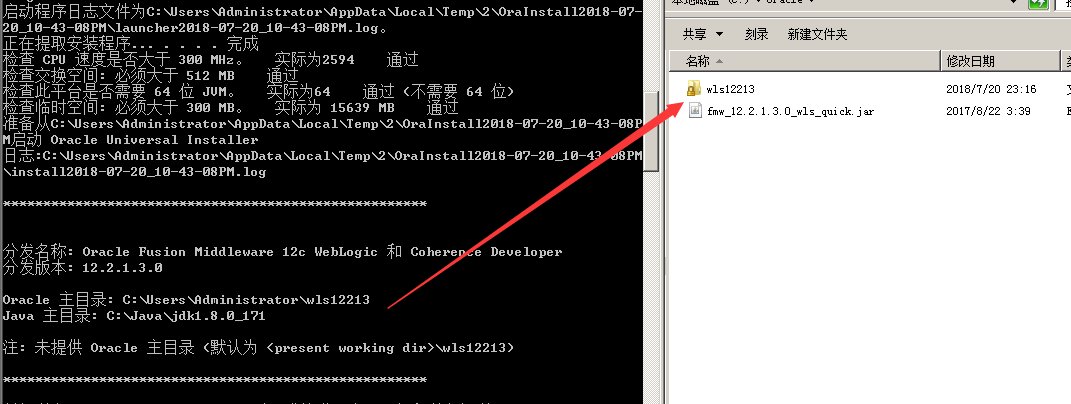Screen dimensions: 1071x404
Task: Select the wls12213 folder name
Action: [x=730, y=89]
